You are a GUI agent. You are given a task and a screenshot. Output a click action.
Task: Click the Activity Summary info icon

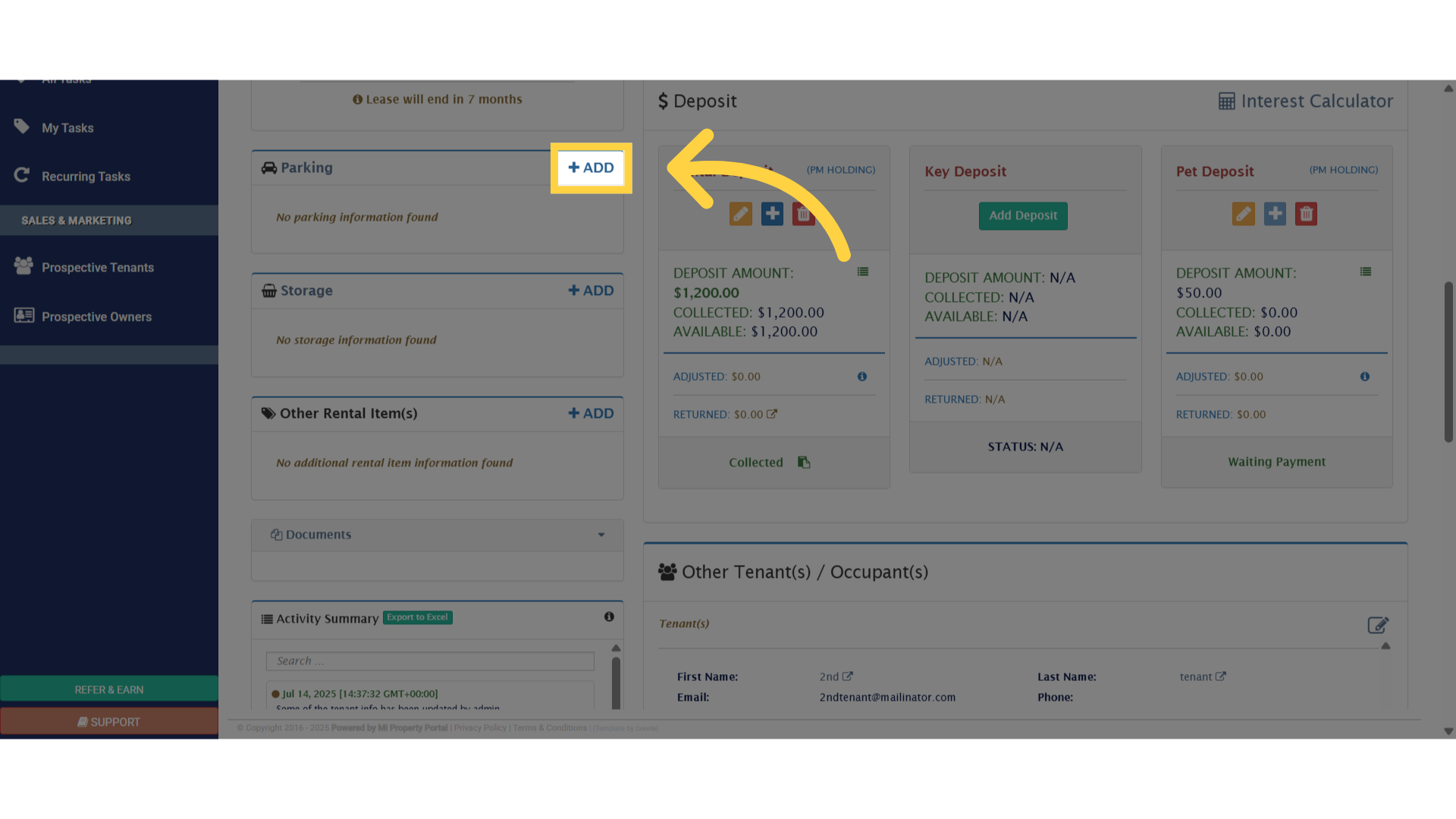[x=609, y=617]
